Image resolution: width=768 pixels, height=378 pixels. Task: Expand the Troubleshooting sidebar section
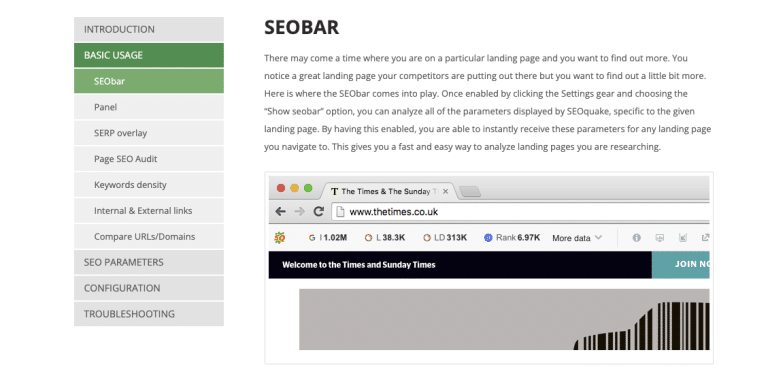(x=149, y=314)
